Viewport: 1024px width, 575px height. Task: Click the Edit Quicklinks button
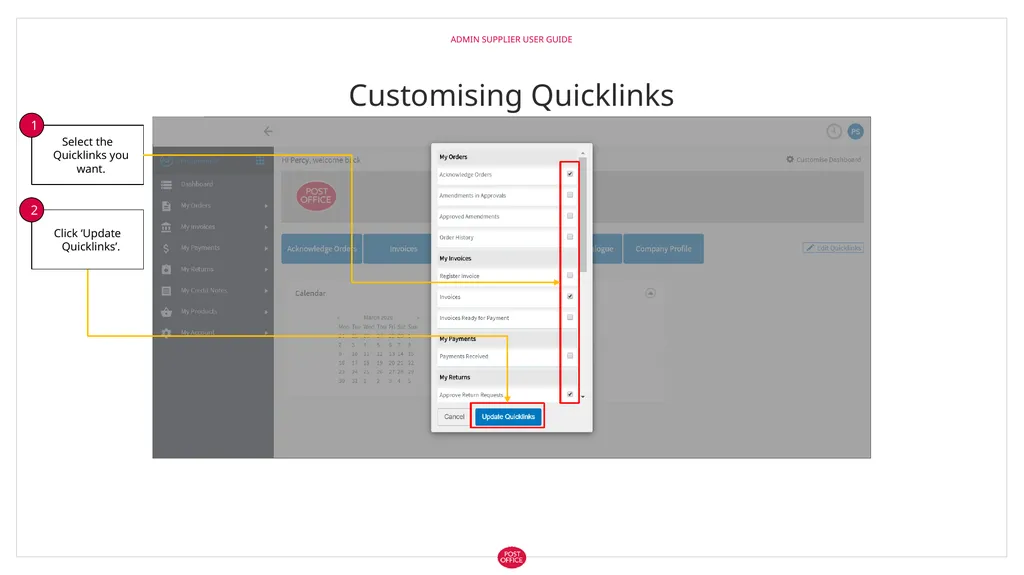833,248
